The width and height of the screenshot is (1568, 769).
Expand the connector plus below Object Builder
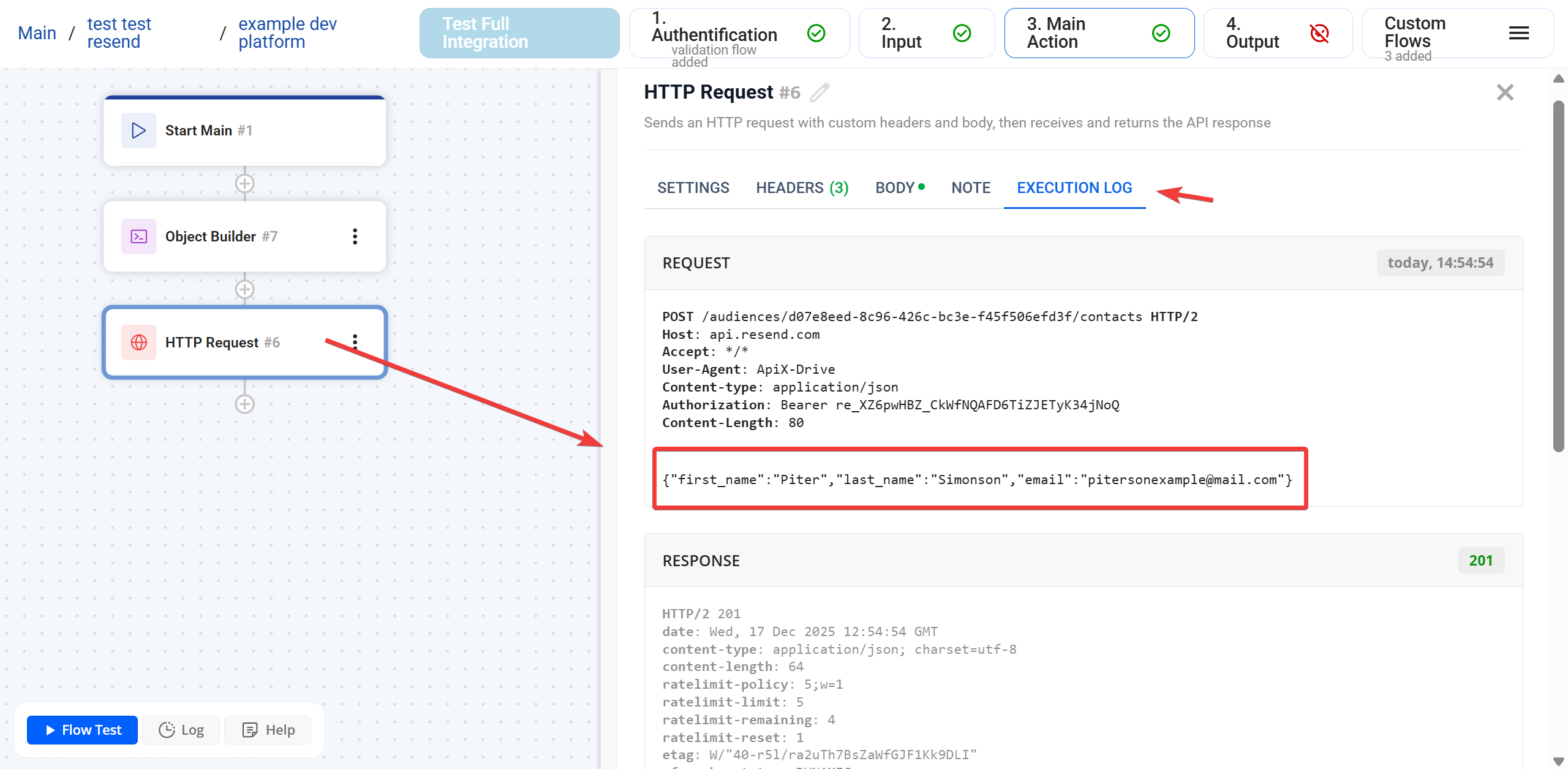[x=244, y=289]
